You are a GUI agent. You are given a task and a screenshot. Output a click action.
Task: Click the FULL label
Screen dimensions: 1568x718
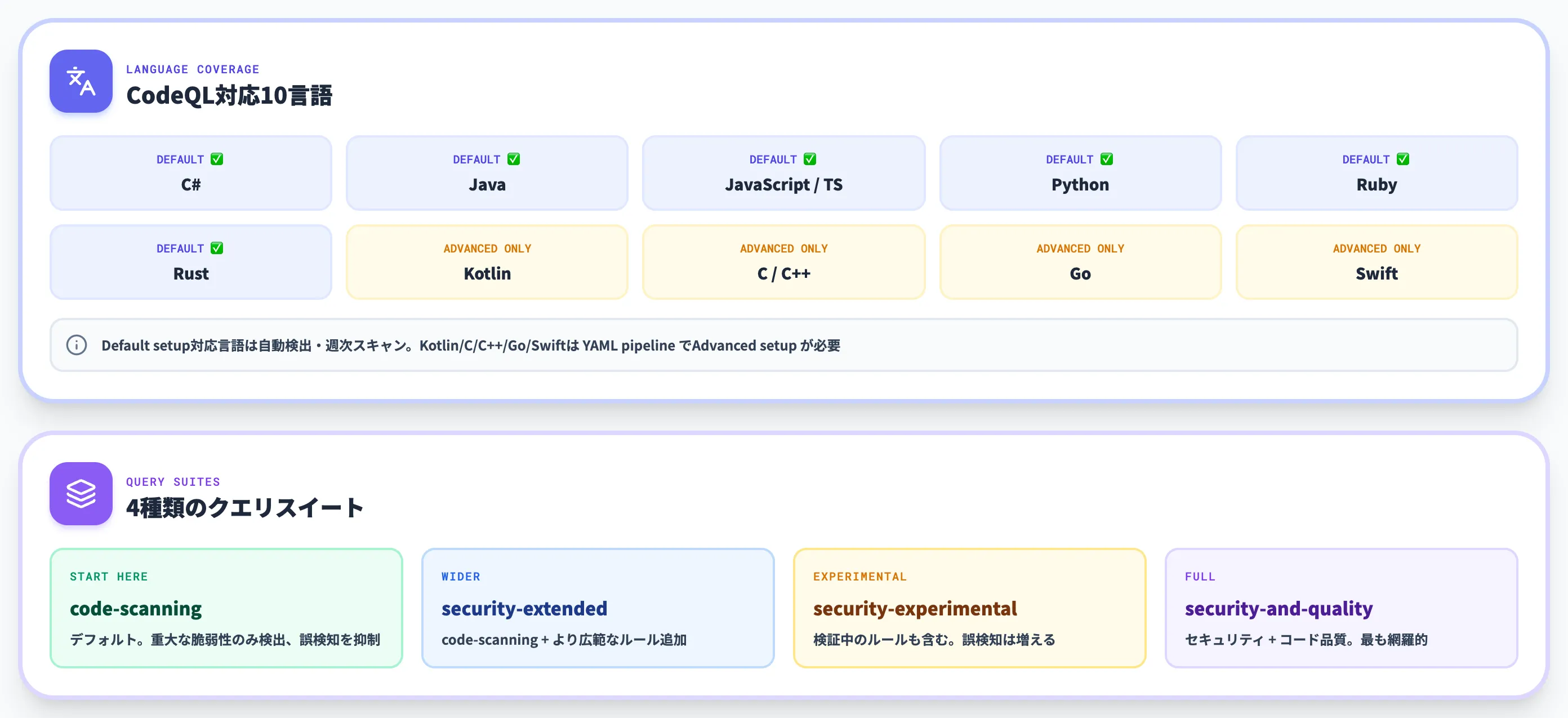[x=1200, y=576]
